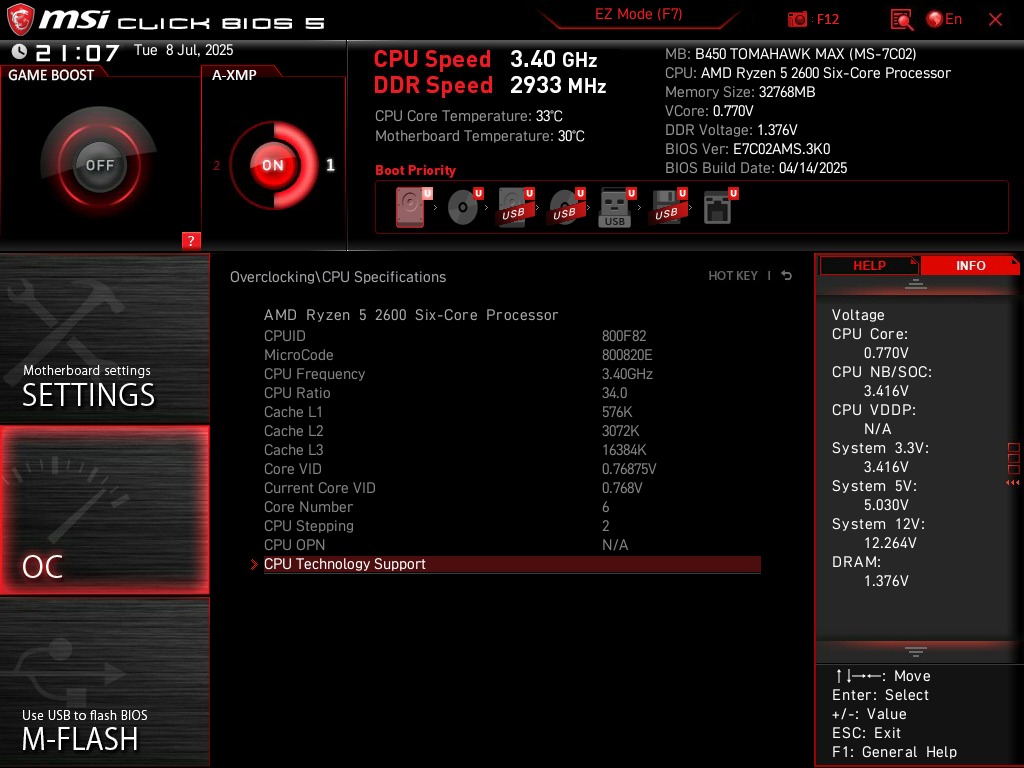Select A-XMP profile 1
Screen dimensions: 1024x768
coord(330,165)
